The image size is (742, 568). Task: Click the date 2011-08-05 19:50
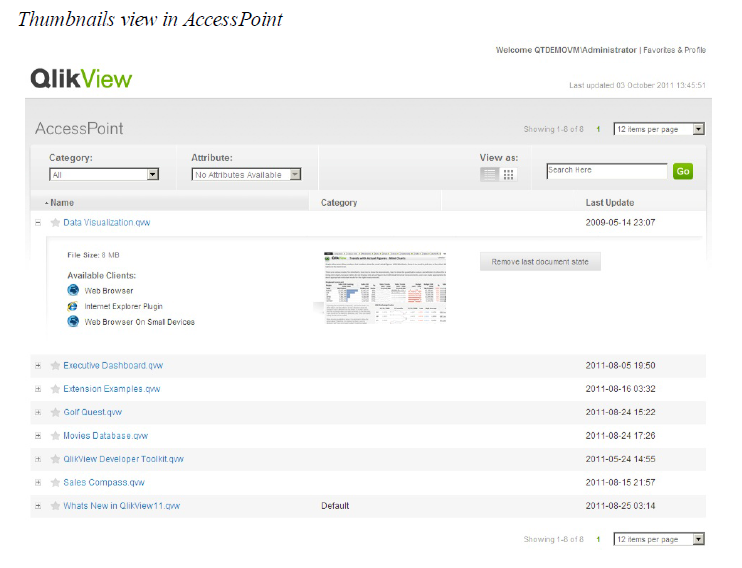(x=620, y=365)
